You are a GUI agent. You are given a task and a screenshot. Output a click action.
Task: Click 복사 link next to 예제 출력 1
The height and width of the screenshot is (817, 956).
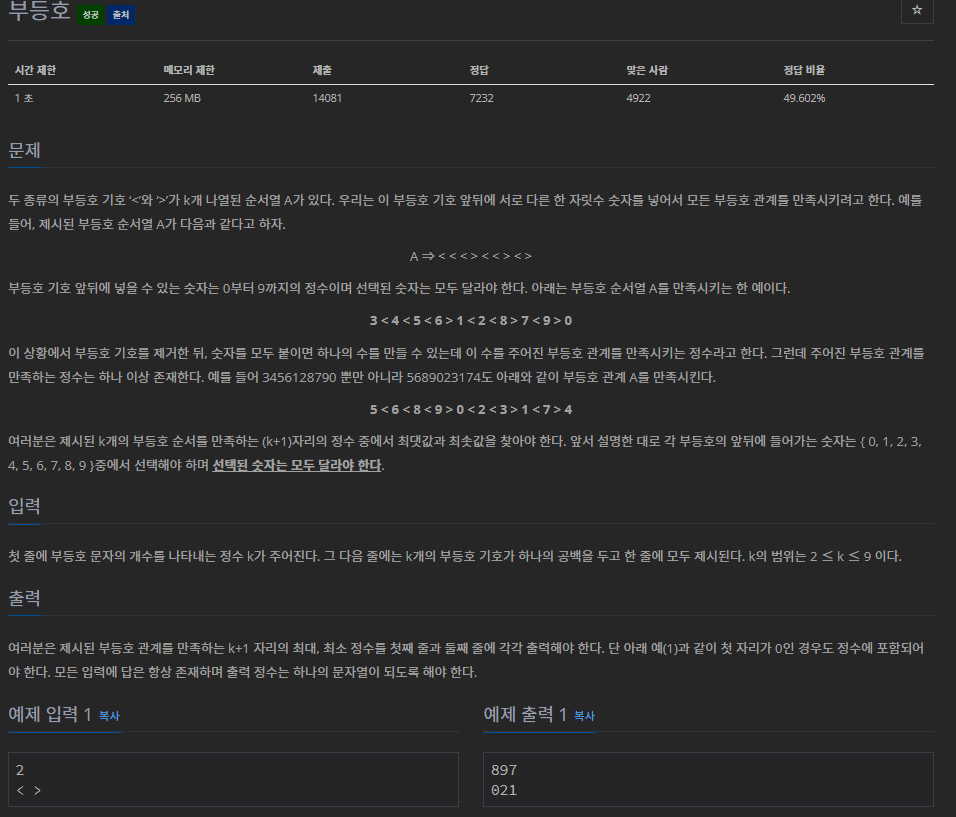(x=584, y=716)
